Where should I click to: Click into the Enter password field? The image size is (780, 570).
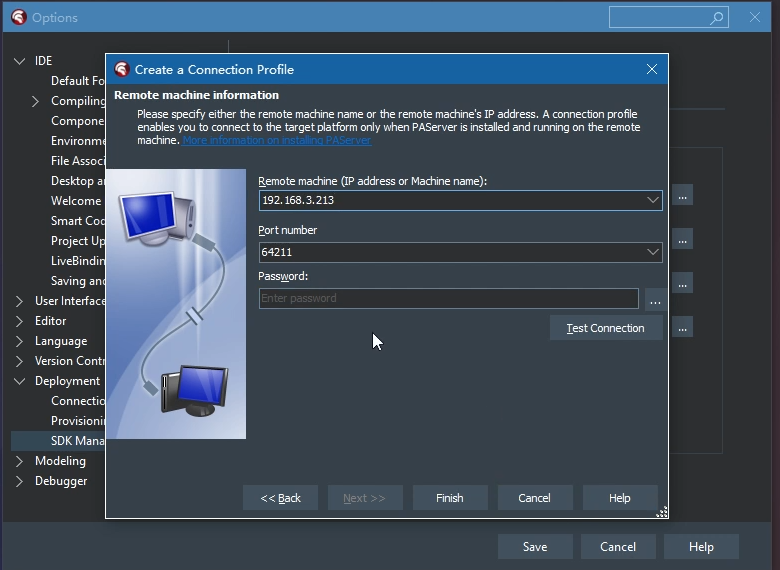pos(448,299)
